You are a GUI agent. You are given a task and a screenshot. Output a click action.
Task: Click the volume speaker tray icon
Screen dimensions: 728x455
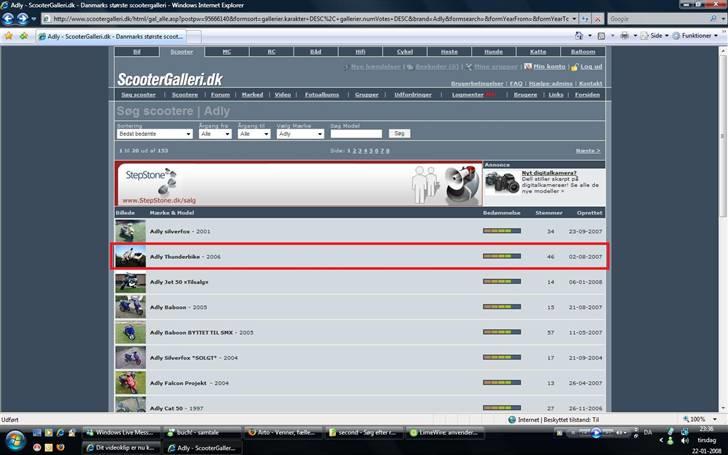tap(684, 440)
